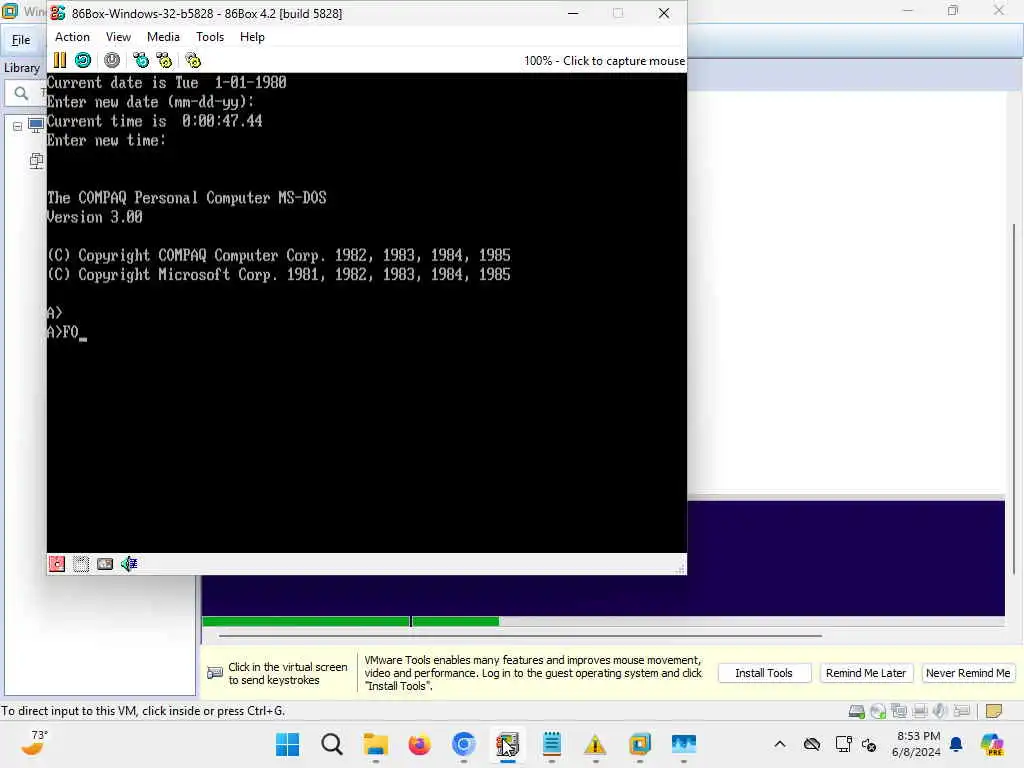Click the sound speaker icon in the 86Box status bar
Screen dimensions: 1024x768
click(x=129, y=564)
